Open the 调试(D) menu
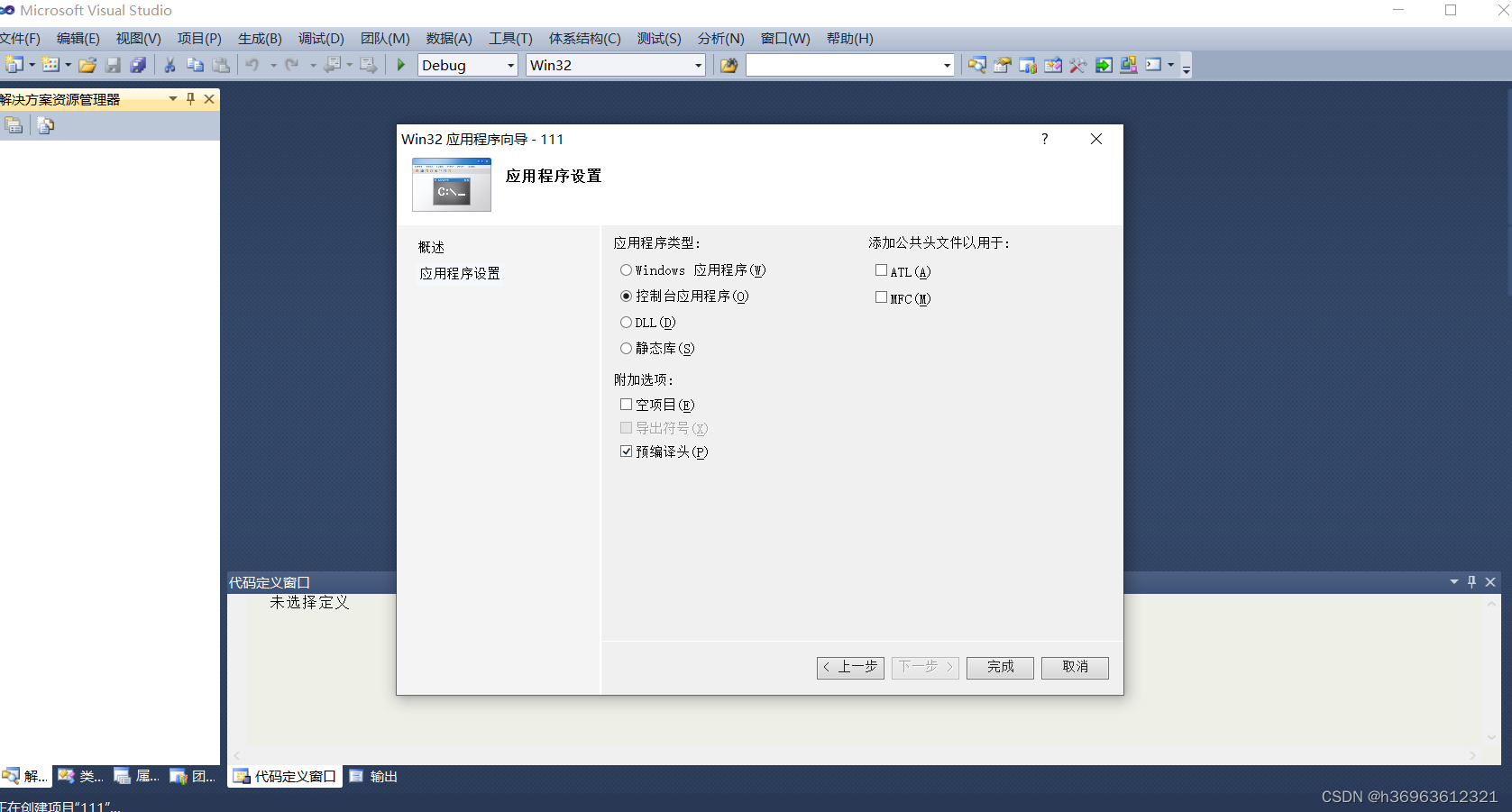 point(322,39)
